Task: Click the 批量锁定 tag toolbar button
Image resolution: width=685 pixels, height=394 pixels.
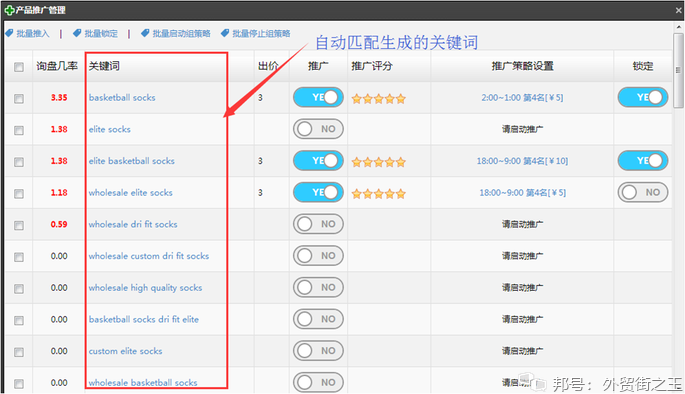Action: (95, 34)
